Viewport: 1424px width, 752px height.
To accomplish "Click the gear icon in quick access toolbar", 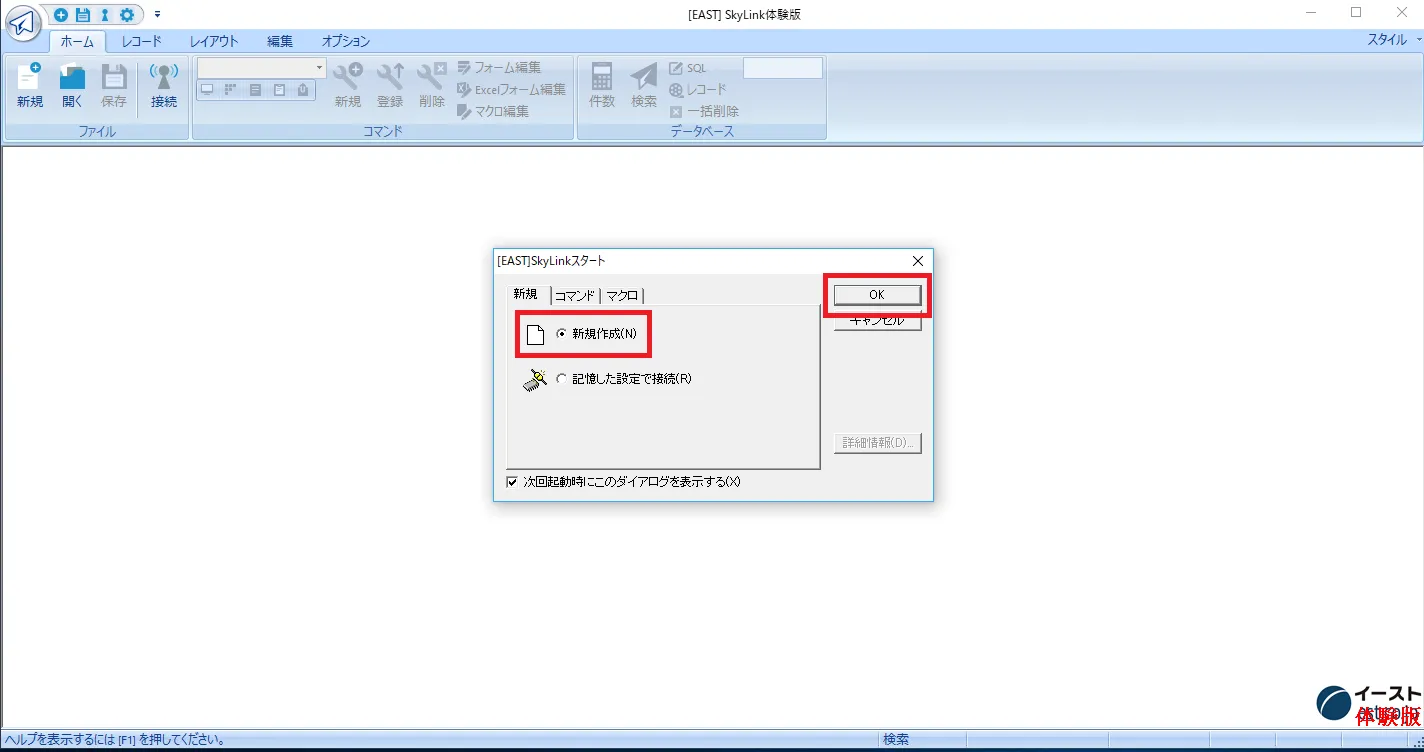I will coord(127,15).
